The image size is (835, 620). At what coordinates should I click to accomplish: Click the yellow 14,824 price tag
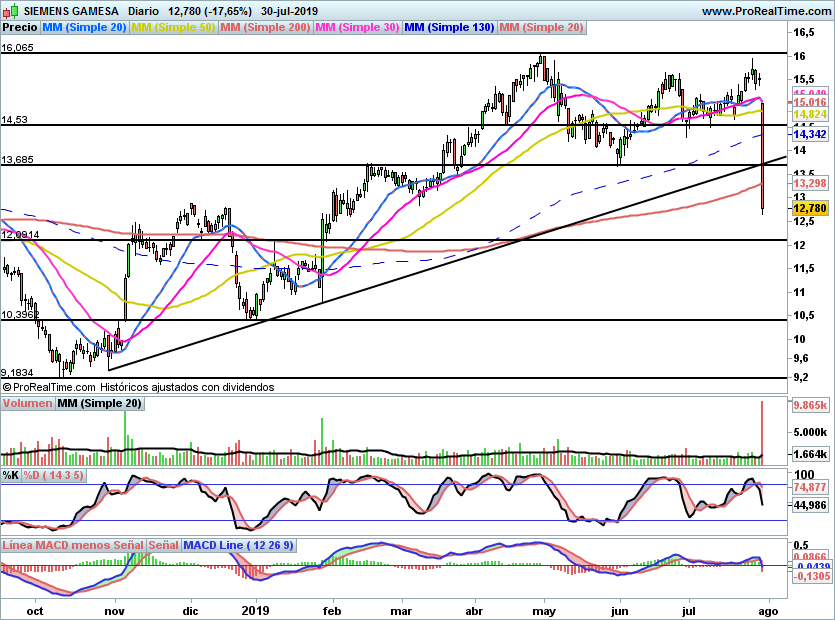pyautogui.click(x=810, y=115)
